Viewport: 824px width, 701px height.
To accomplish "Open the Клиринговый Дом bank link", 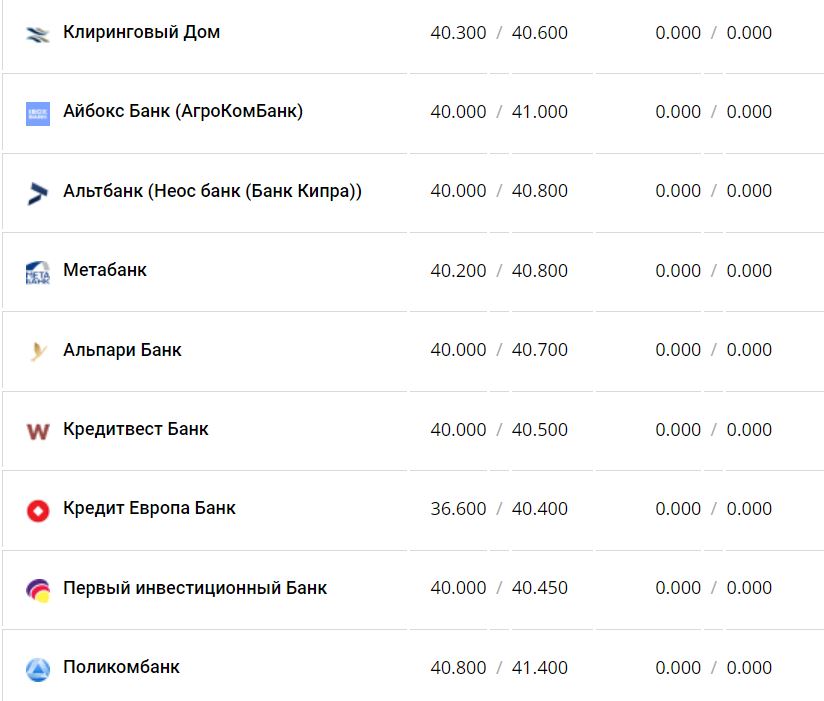I will point(141,32).
